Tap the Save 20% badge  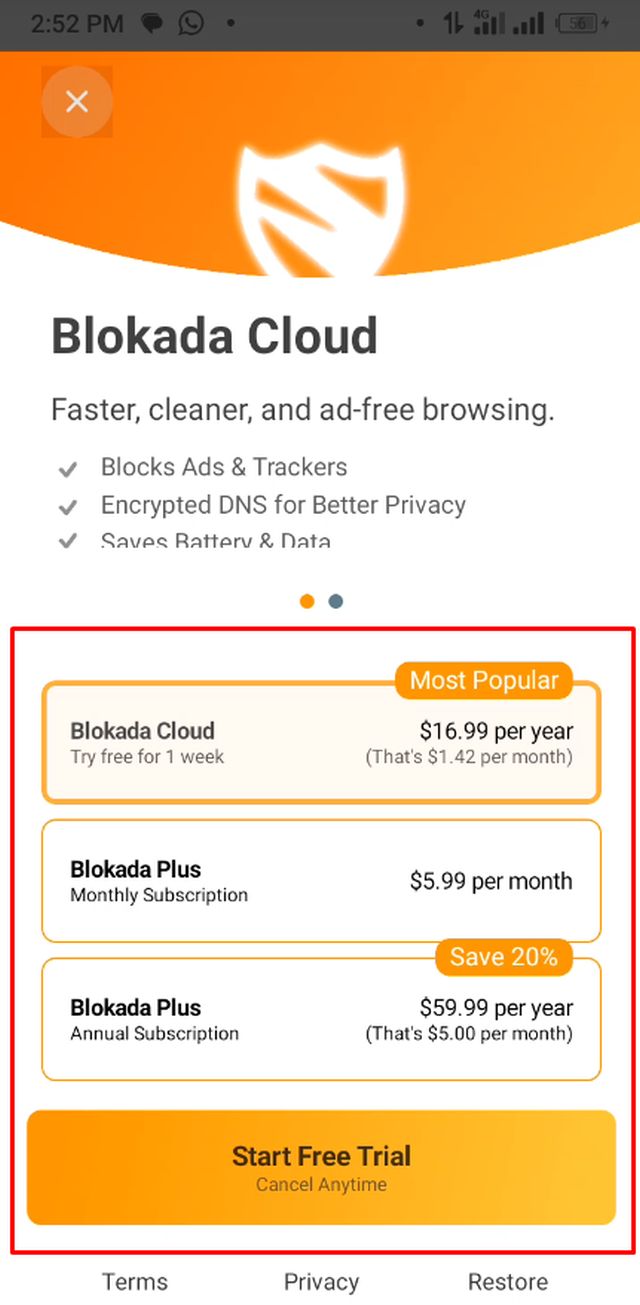click(503, 957)
